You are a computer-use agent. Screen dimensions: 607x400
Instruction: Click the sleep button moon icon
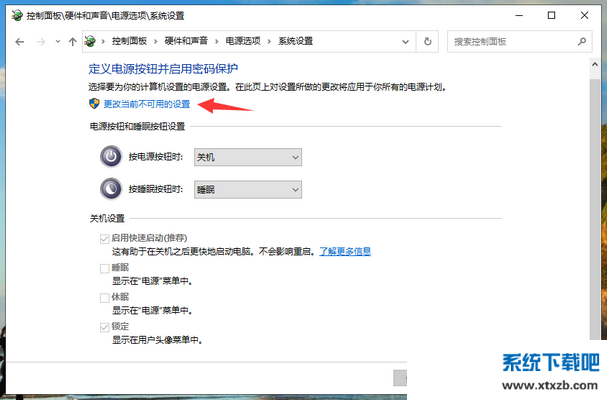110,189
